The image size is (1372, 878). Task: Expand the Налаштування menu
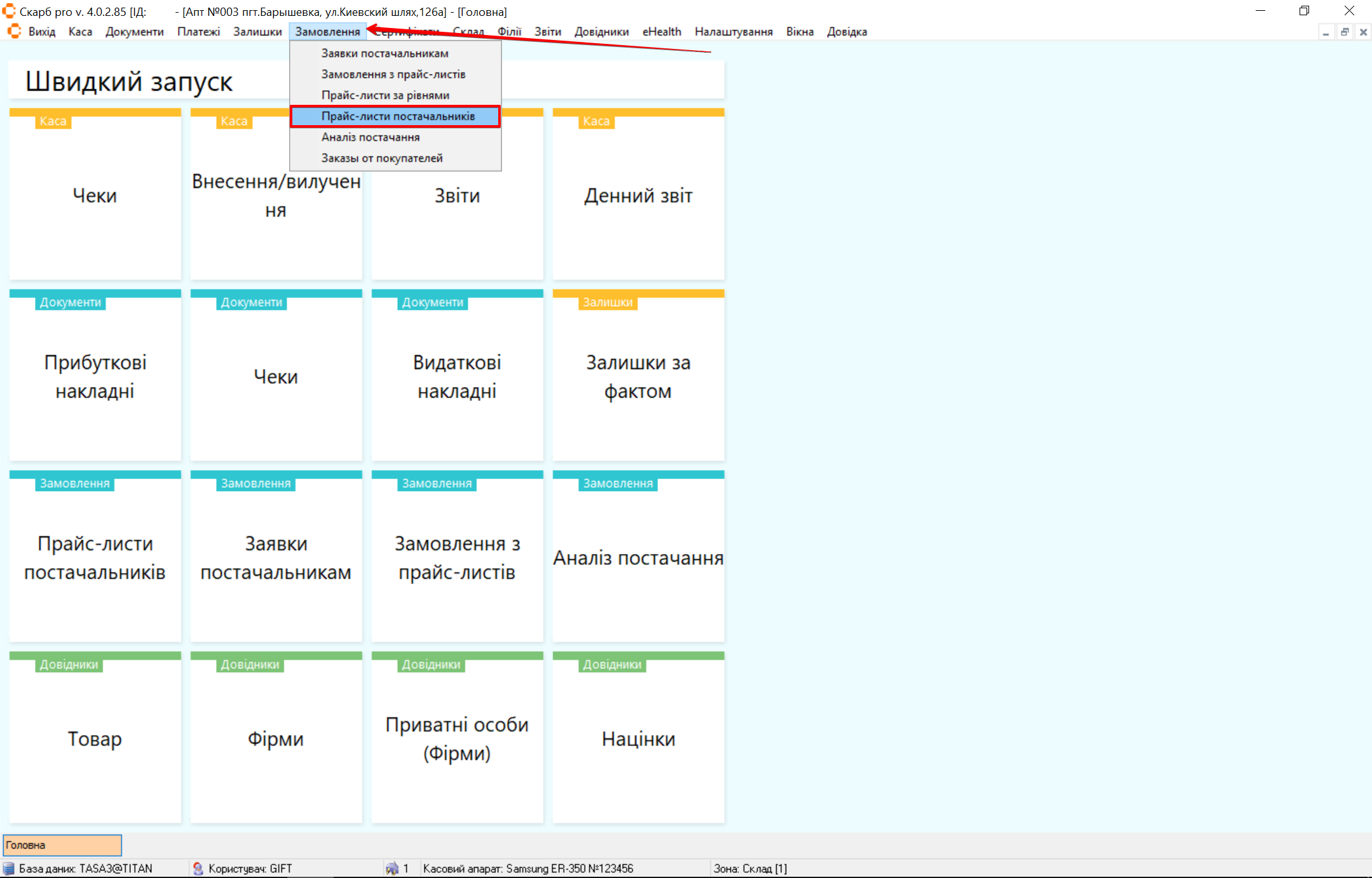pos(733,32)
